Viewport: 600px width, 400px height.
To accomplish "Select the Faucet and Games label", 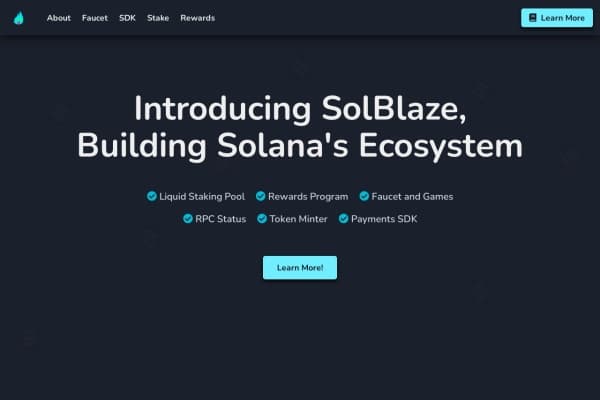I will point(413,197).
